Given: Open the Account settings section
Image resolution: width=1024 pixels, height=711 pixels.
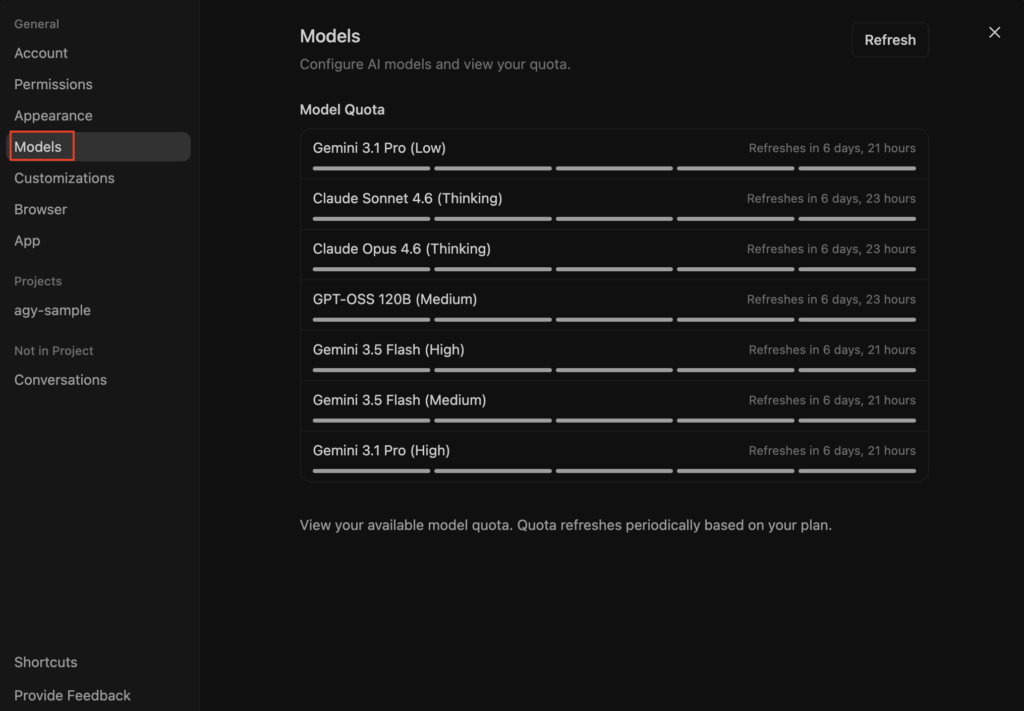Looking at the screenshot, I should coord(40,53).
